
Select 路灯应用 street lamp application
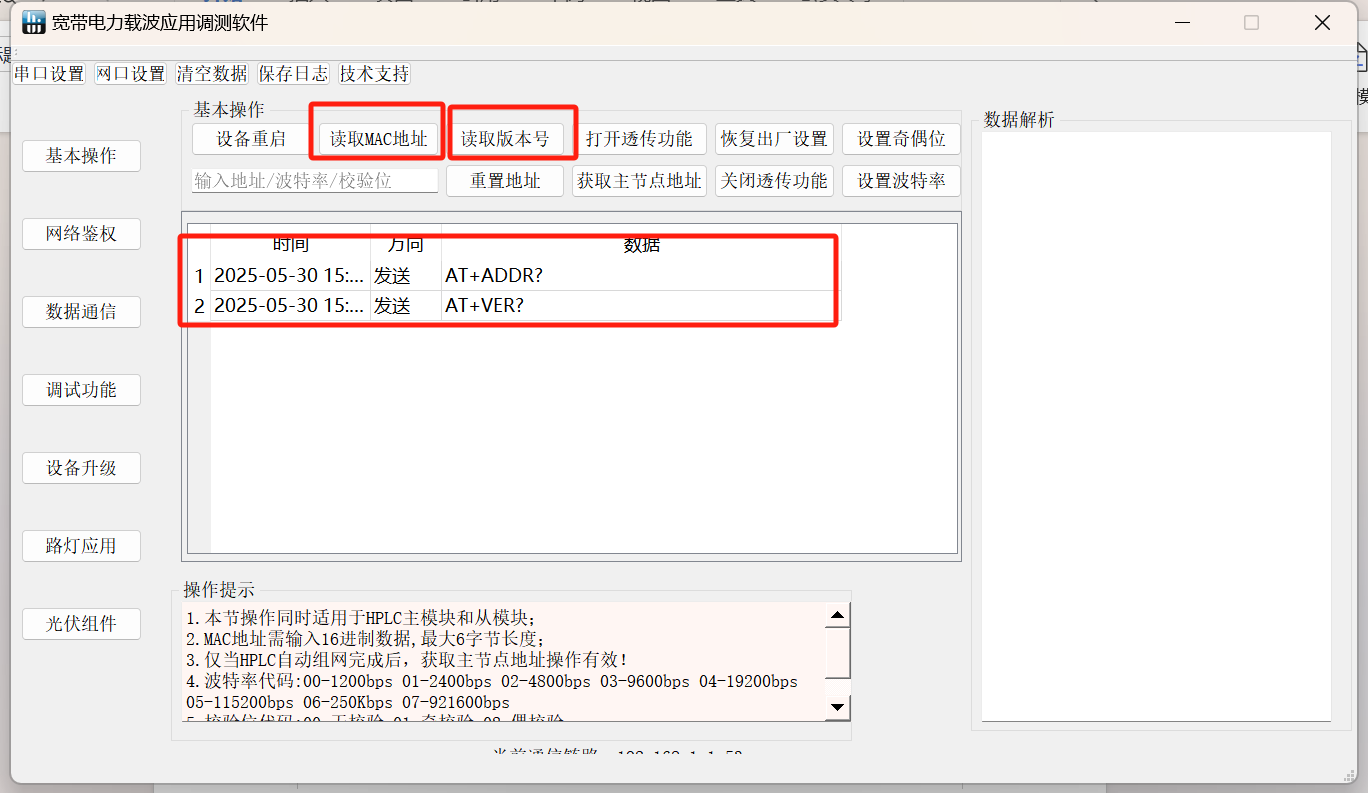pyautogui.click(x=81, y=545)
